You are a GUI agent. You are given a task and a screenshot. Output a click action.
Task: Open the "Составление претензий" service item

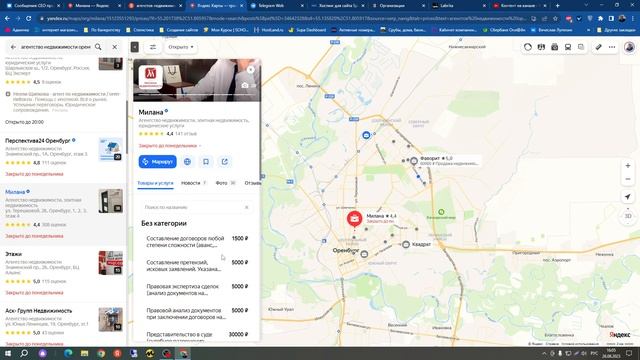196,265
